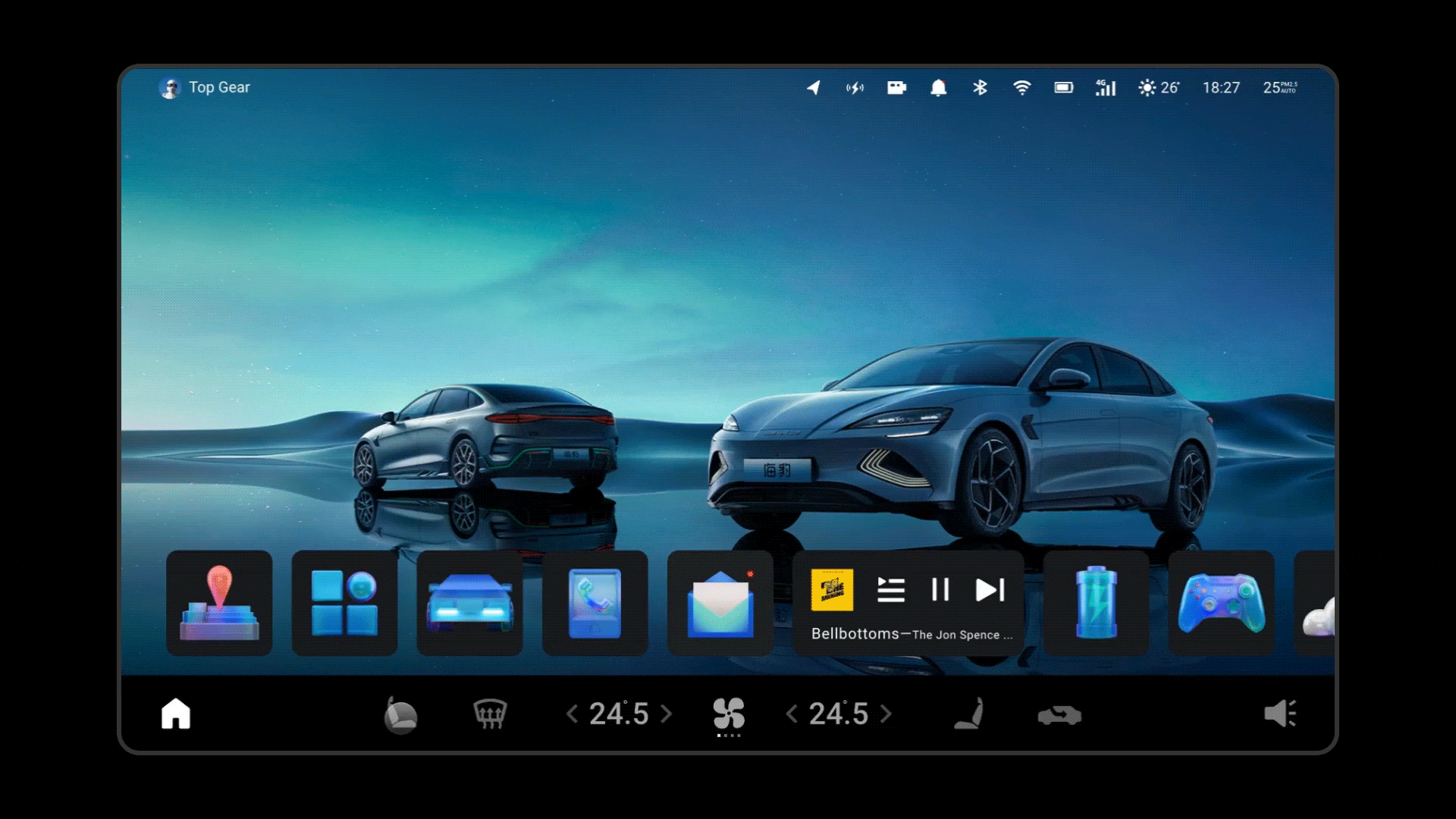Viewport: 1456px width, 819px height.
Task: Open the Messages envelope app
Action: 720,603
